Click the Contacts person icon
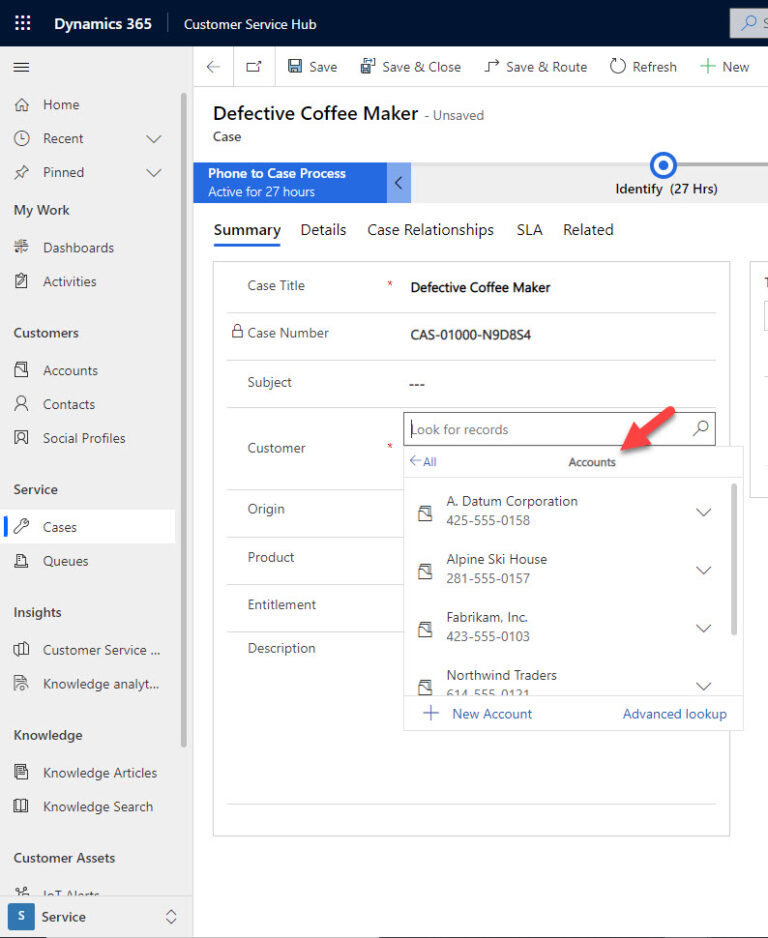The width and height of the screenshot is (768, 938). coord(22,404)
